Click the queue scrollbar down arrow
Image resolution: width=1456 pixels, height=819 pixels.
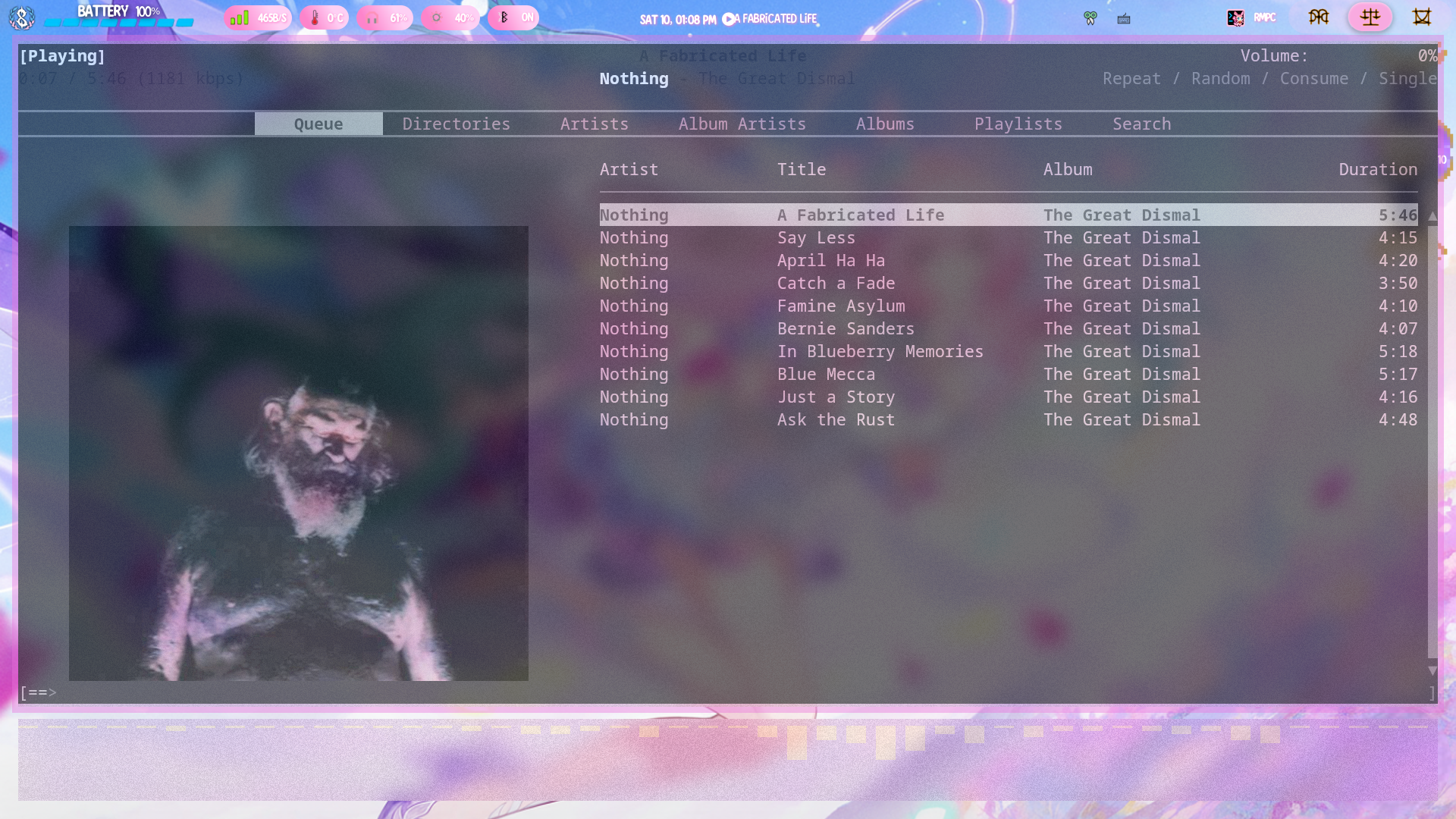pos(1432,670)
